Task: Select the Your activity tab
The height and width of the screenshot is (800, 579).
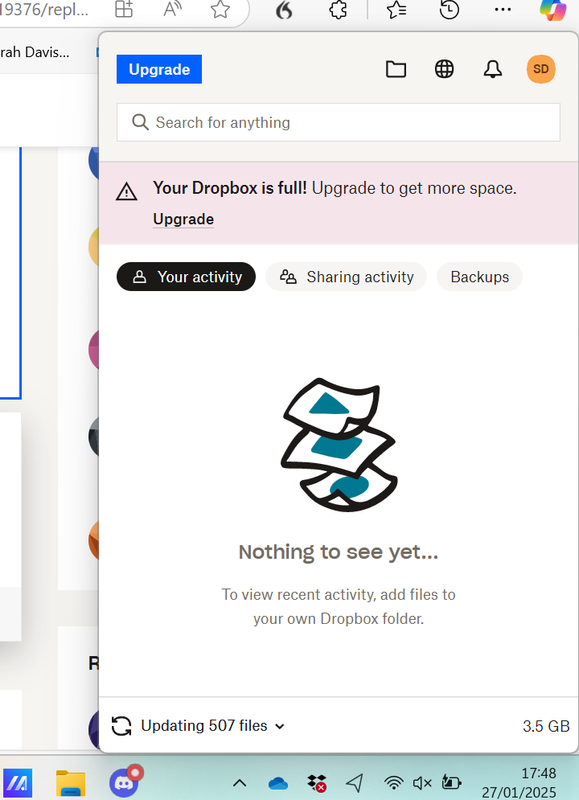Action: [x=186, y=277]
